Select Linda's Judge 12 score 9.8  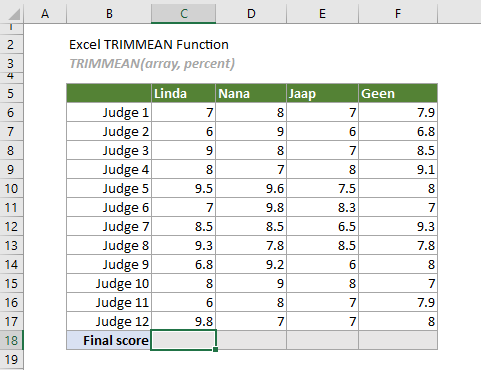click(x=183, y=321)
